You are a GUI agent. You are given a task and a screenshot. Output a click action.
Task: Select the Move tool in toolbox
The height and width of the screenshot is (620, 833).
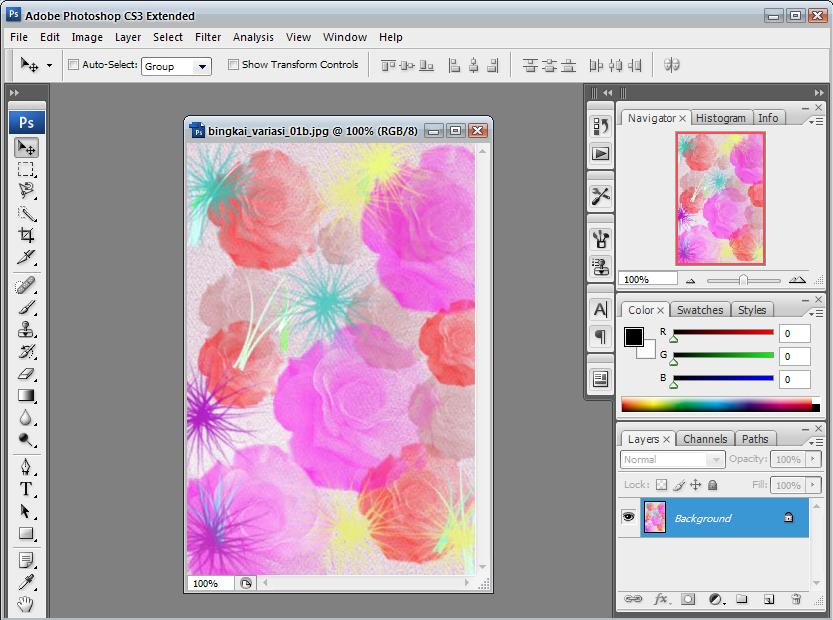[26, 147]
